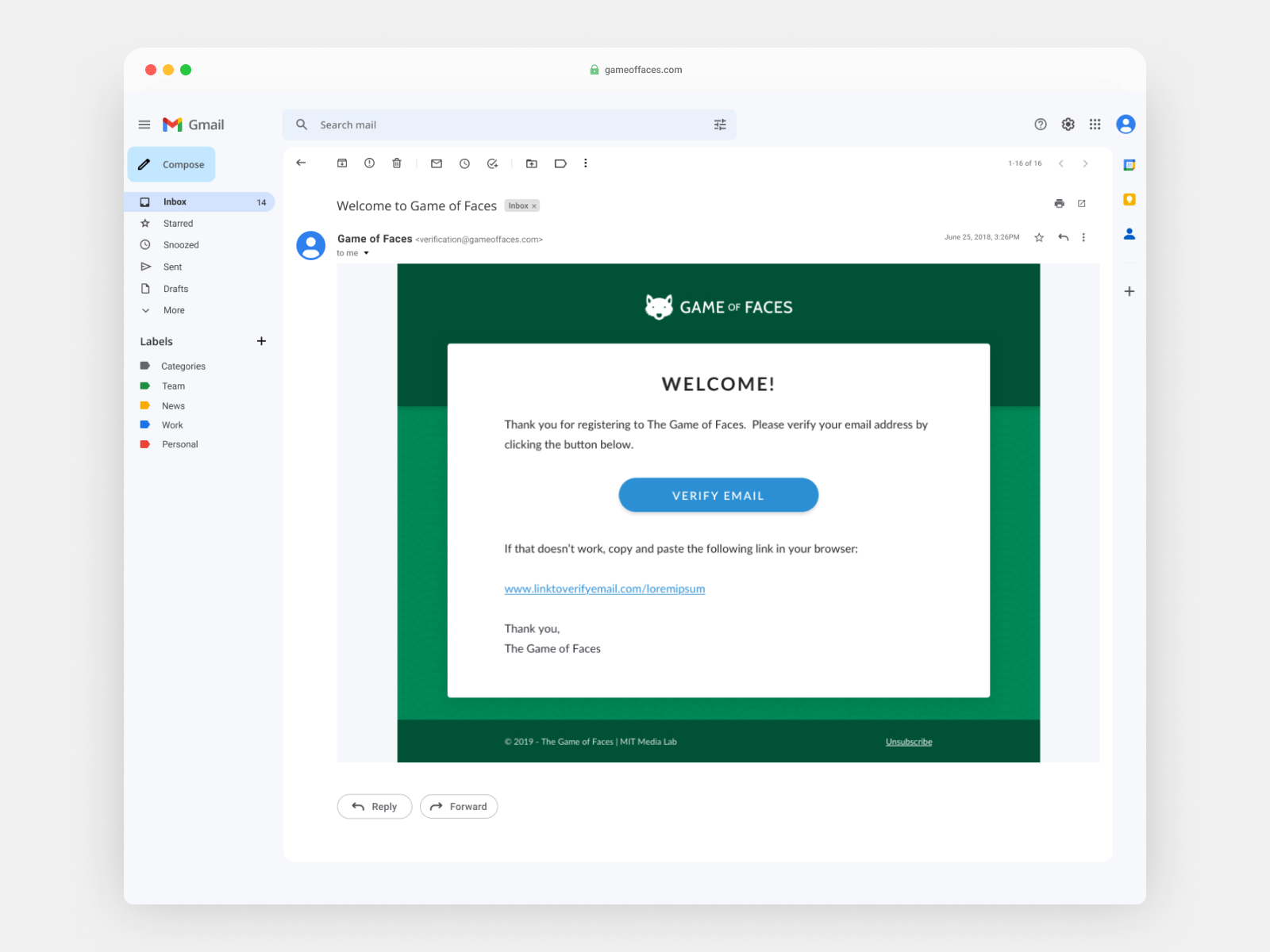1270x952 pixels.
Task: Apply a label using label icon
Action: [560, 163]
